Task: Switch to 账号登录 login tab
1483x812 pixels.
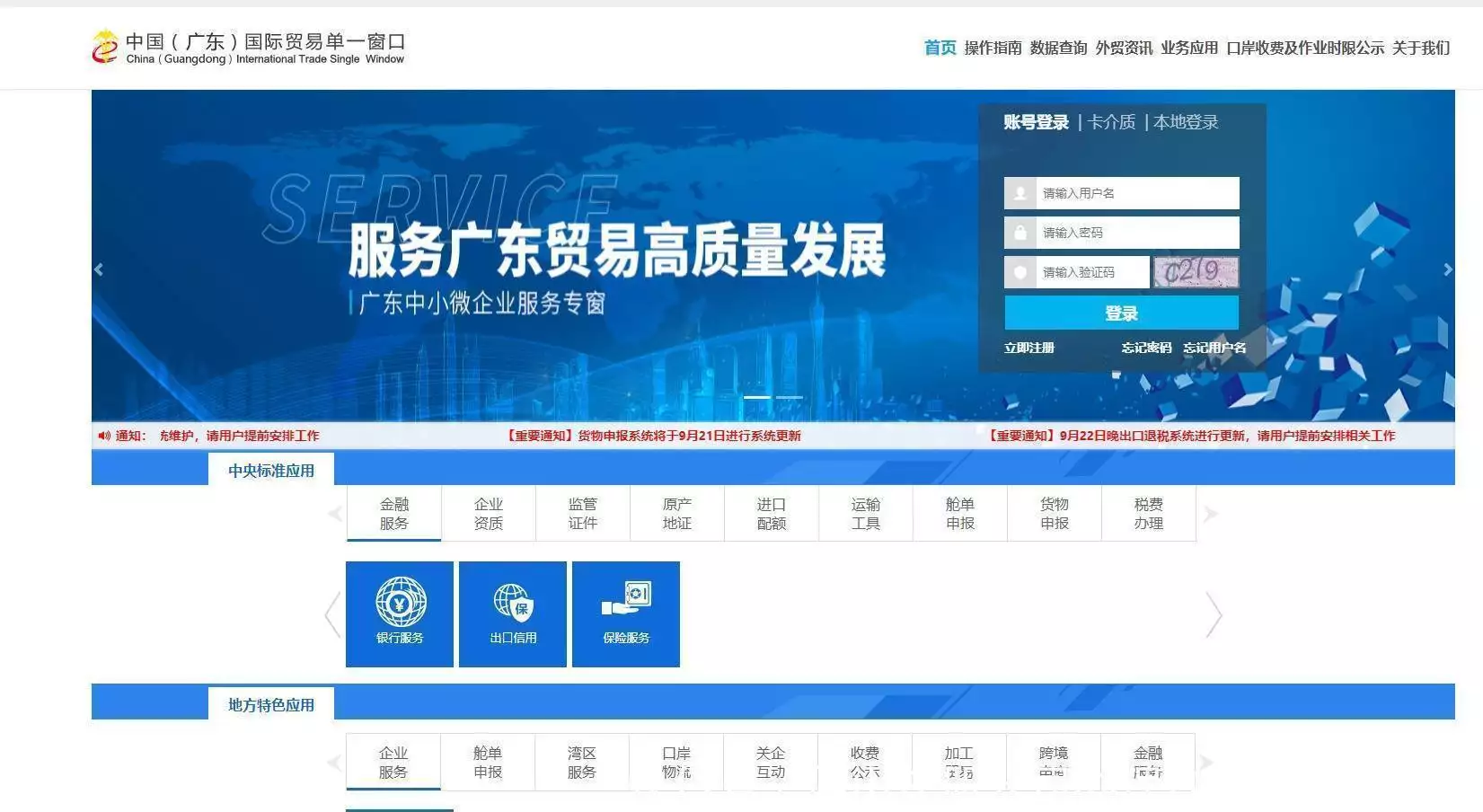Action: [1036, 122]
